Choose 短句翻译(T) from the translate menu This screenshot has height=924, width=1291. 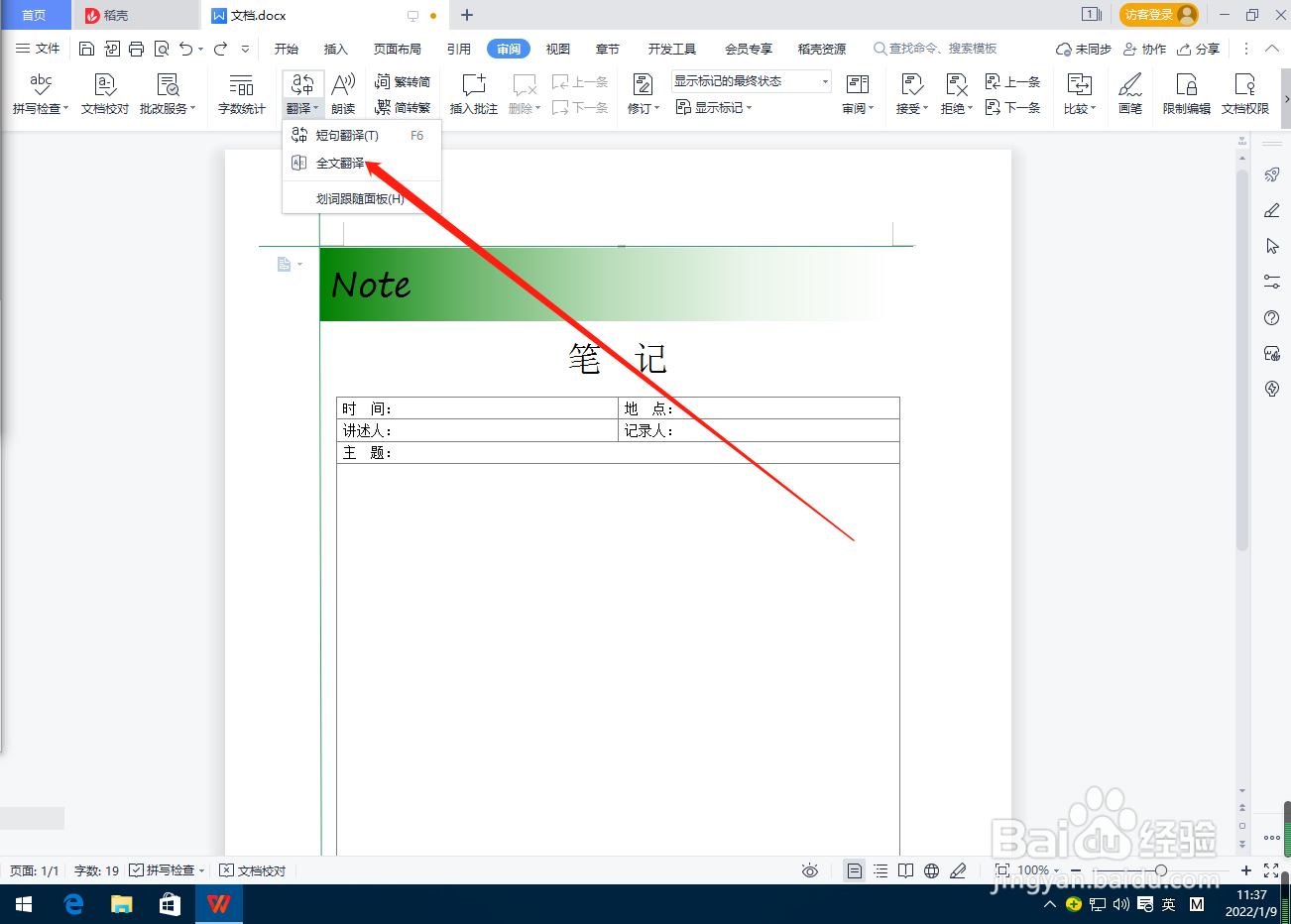pos(362,136)
